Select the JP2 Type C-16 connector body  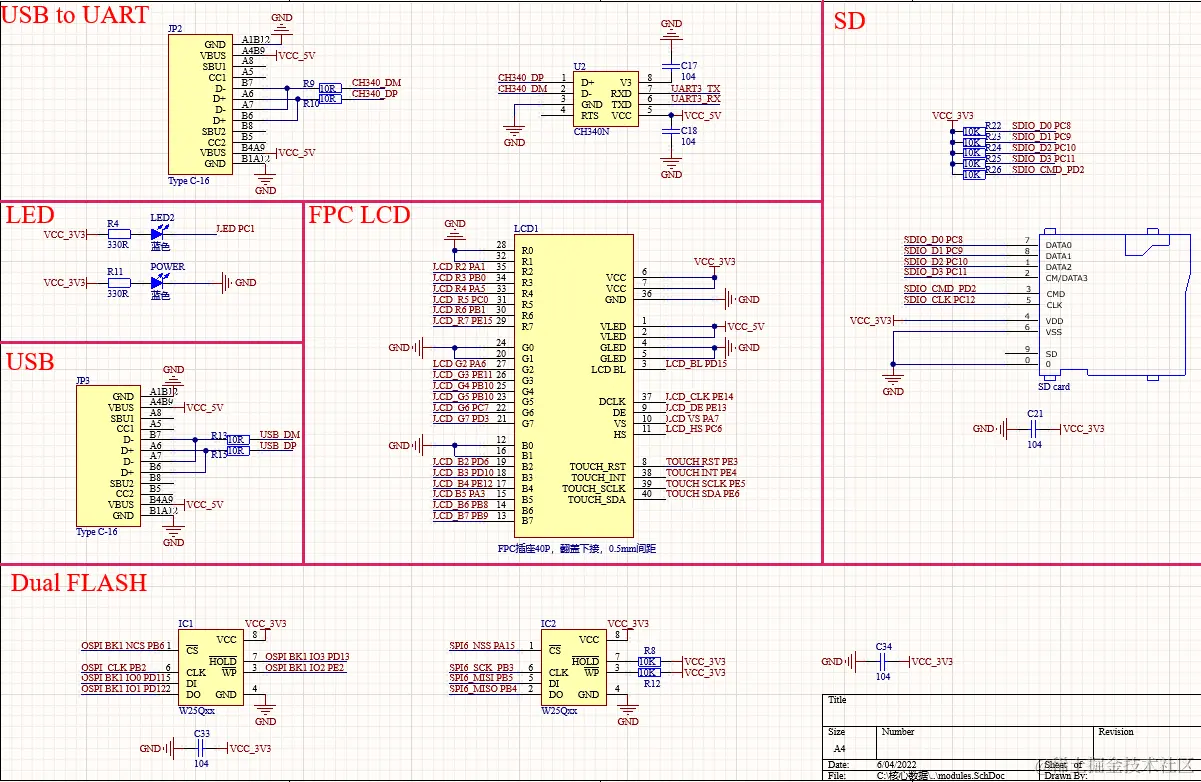(x=198, y=104)
